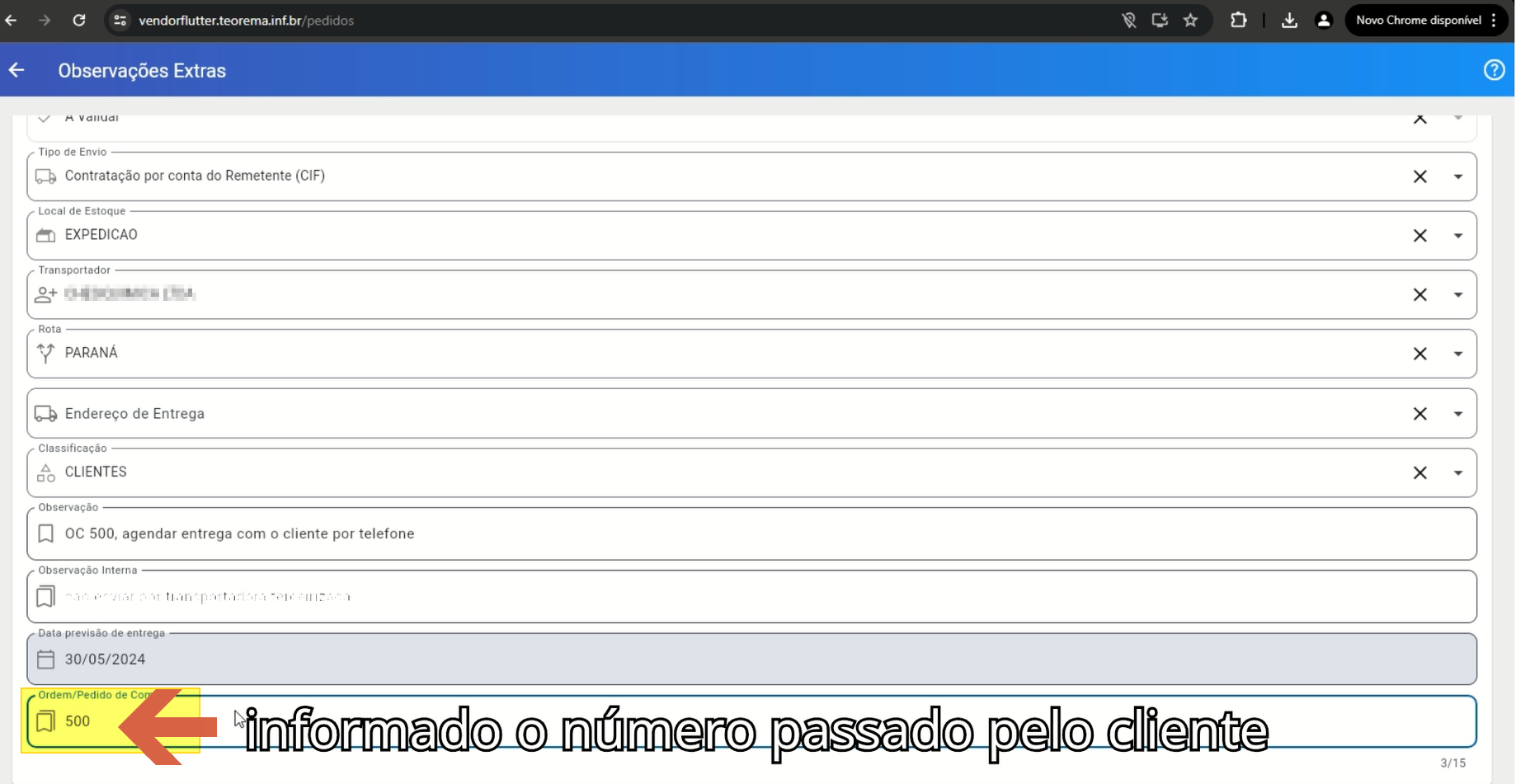Screen dimensions: 1516x784
Task: Click the Ordem/Pedido de Compra value 500
Action: pos(78,721)
